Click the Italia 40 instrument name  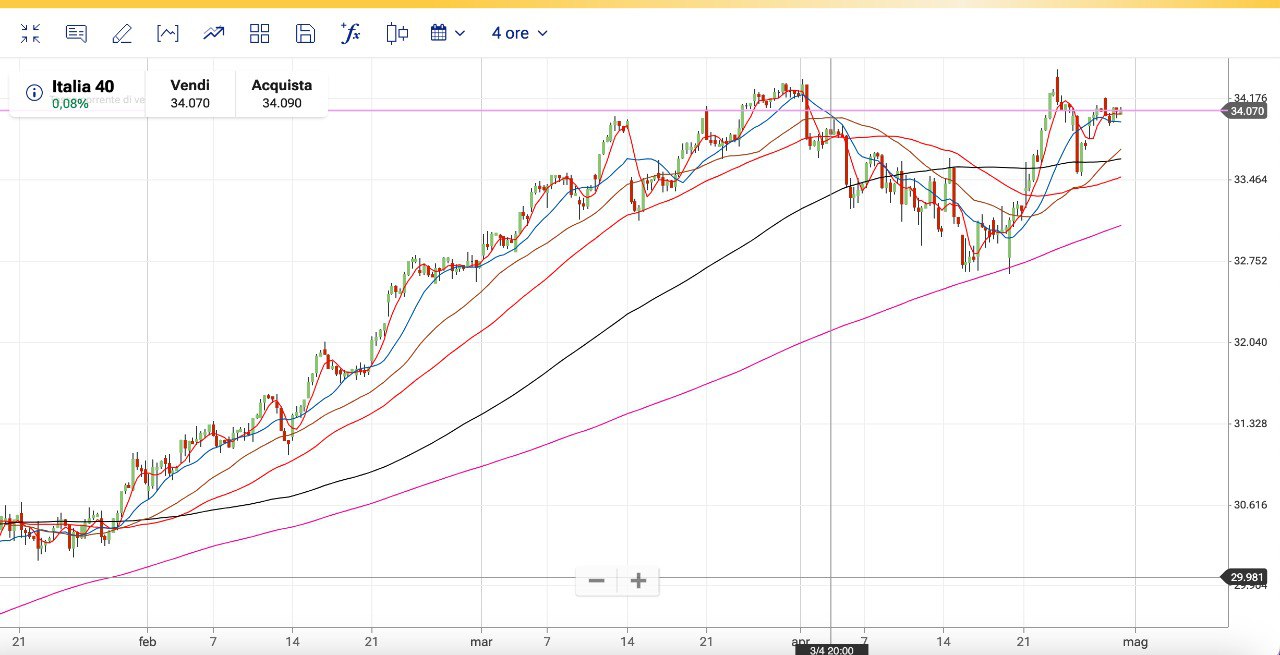pyautogui.click(x=83, y=86)
